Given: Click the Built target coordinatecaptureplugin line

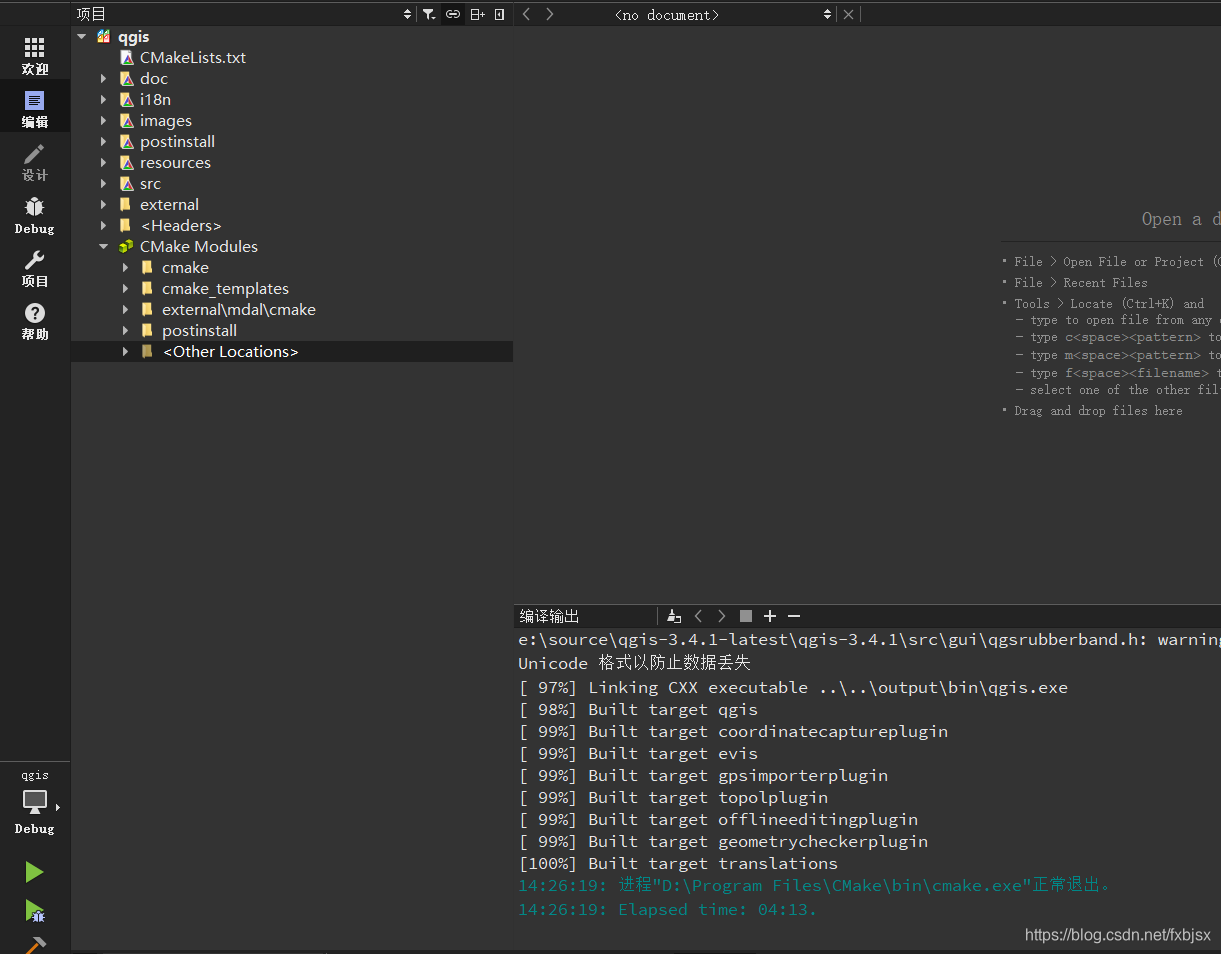Looking at the screenshot, I should (733, 731).
